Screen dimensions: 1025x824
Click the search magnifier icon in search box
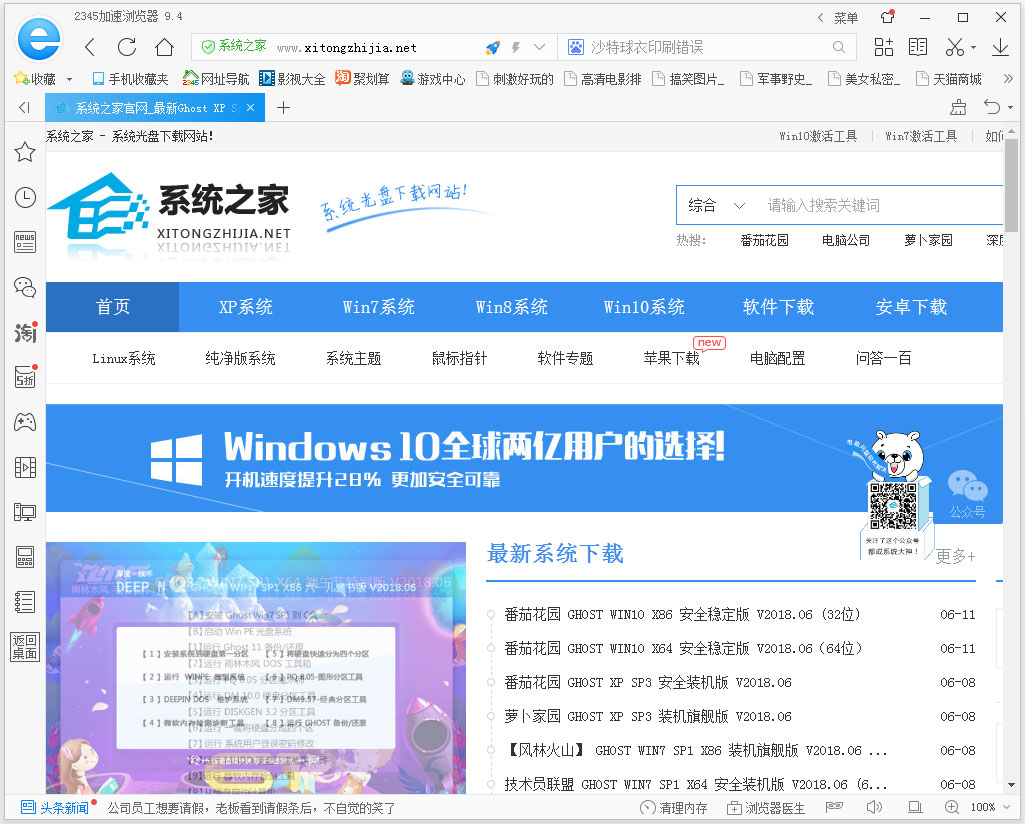pyautogui.click(x=839, y=47)
